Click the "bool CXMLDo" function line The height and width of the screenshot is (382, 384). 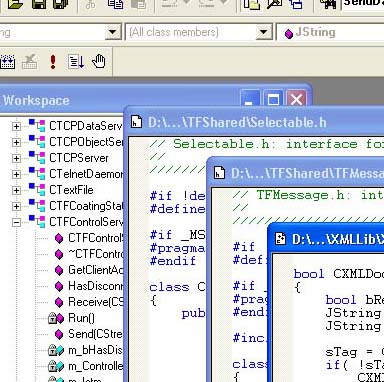tap(339, 274)
